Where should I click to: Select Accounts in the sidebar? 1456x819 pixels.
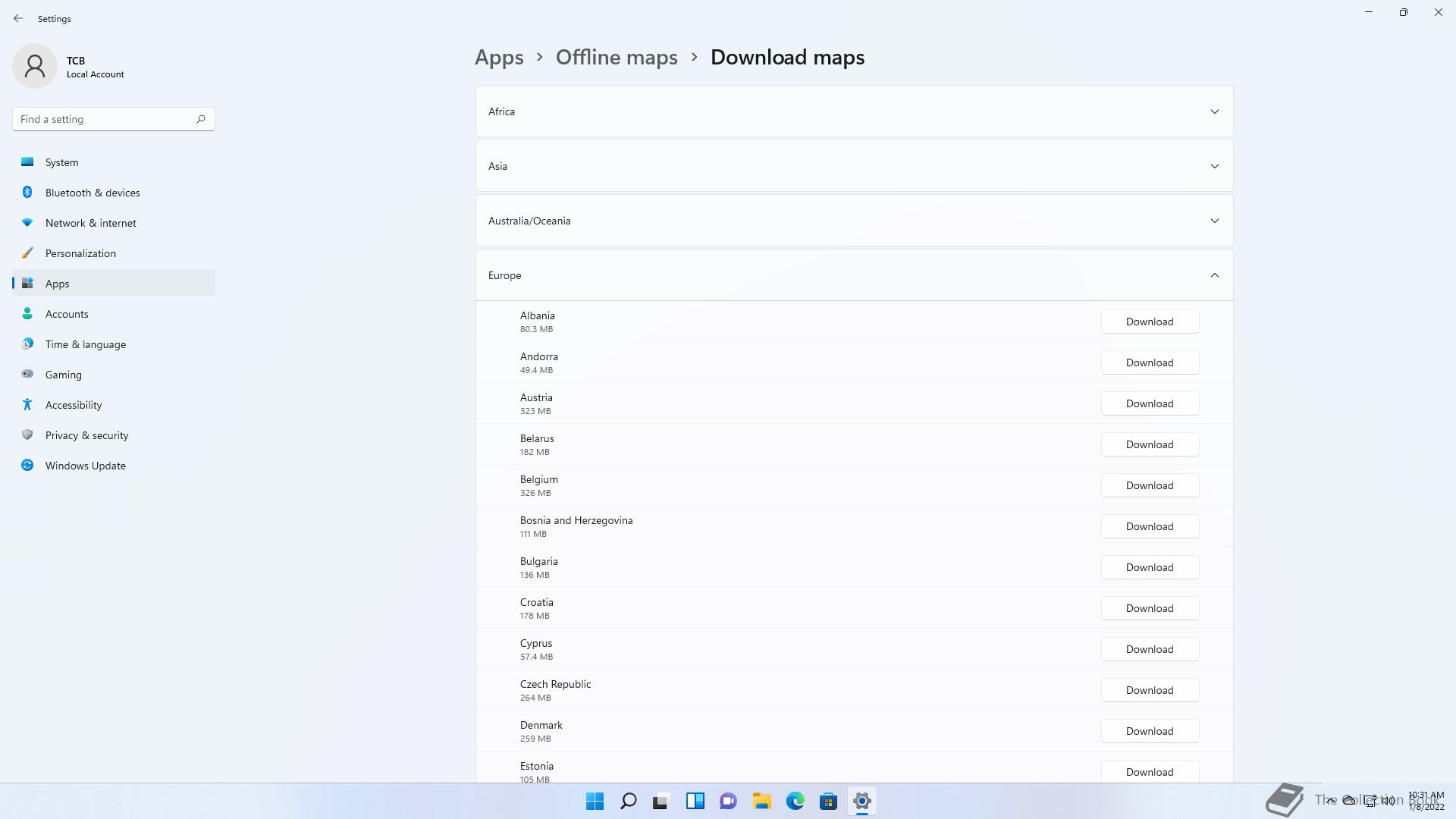(x=67, y=314)
